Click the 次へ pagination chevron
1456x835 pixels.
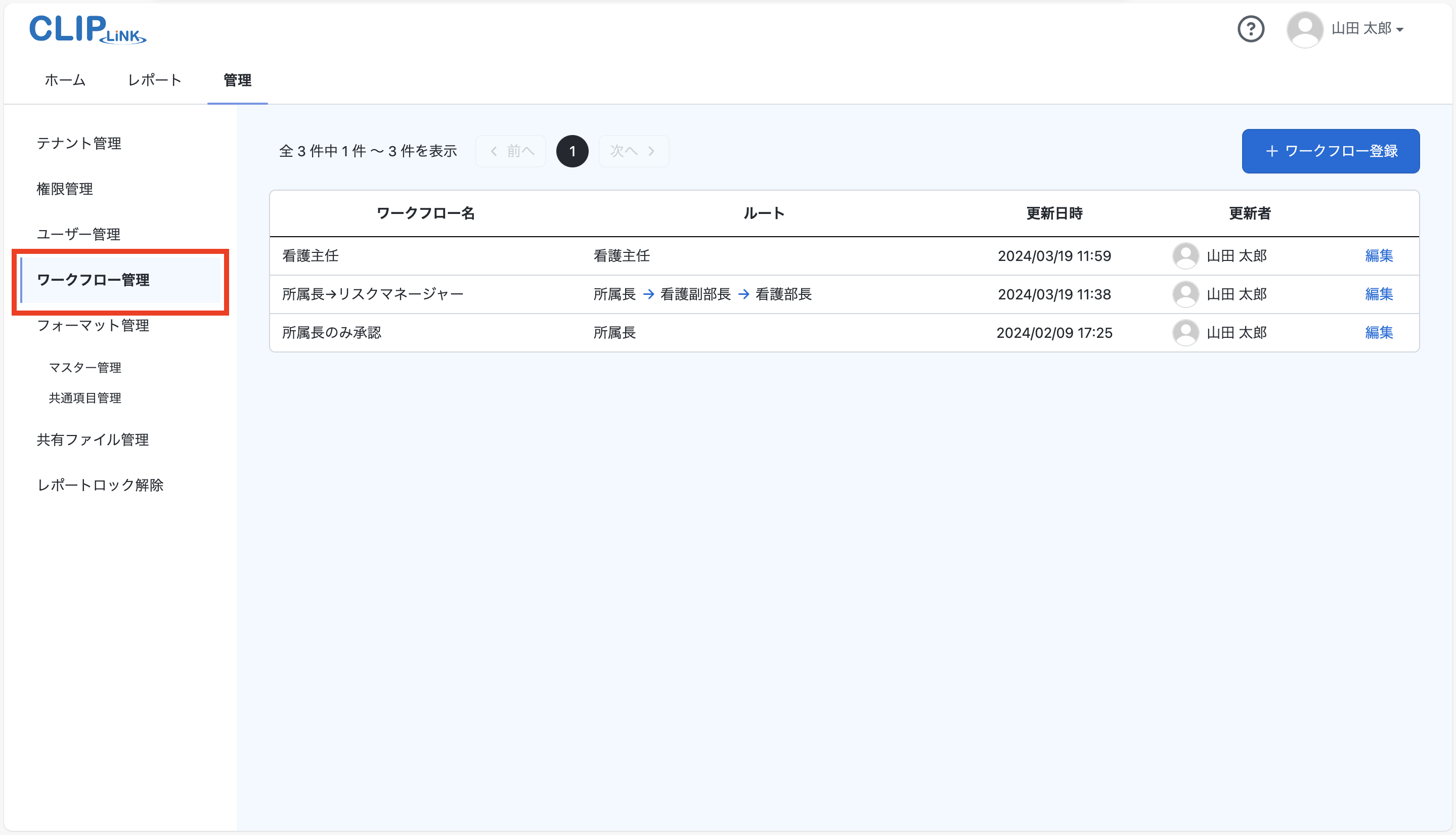[651, 151]
